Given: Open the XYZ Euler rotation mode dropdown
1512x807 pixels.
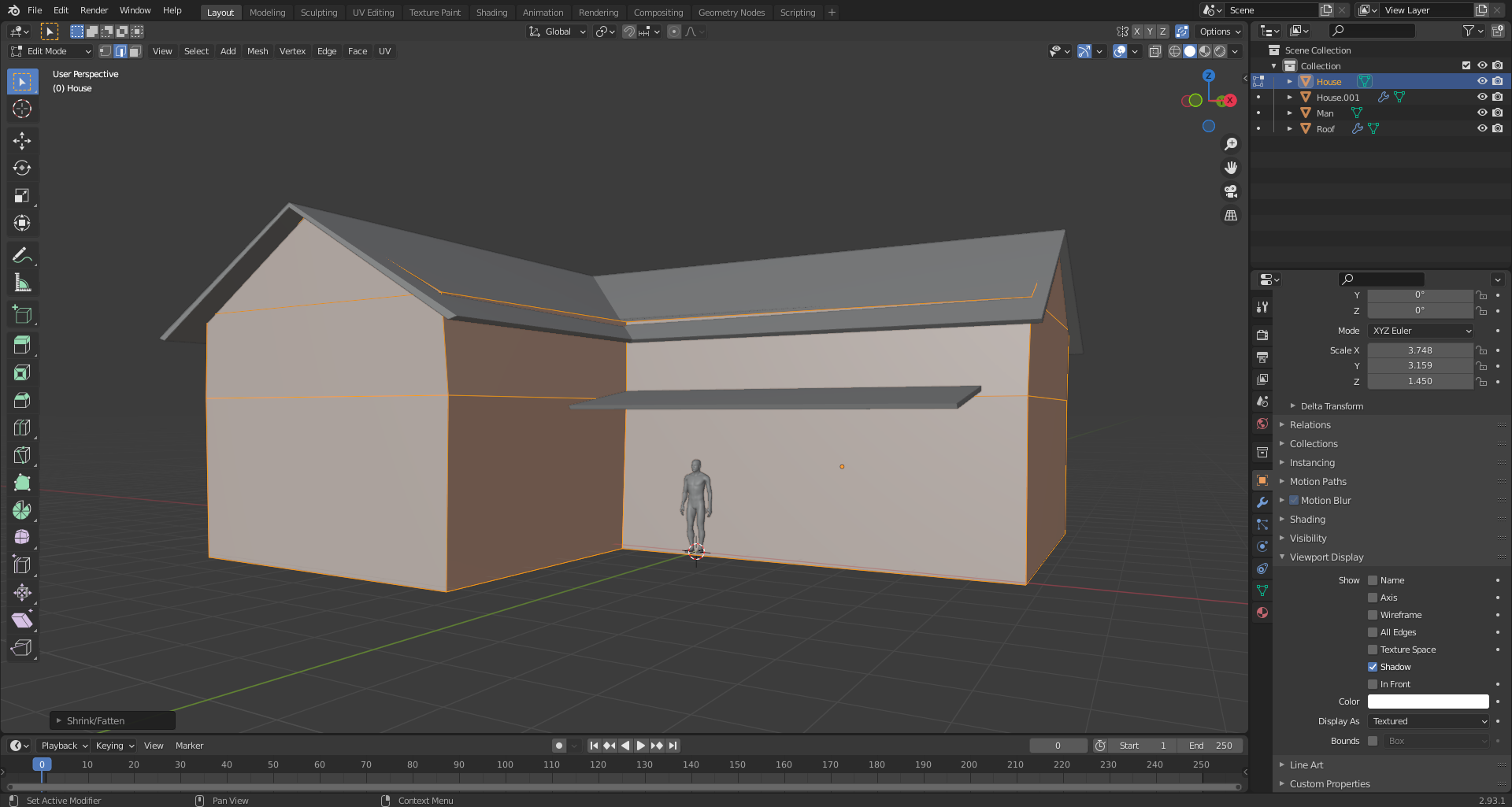Looking at the screenshot, I should pyautogui.click(x=1421, y=331).
